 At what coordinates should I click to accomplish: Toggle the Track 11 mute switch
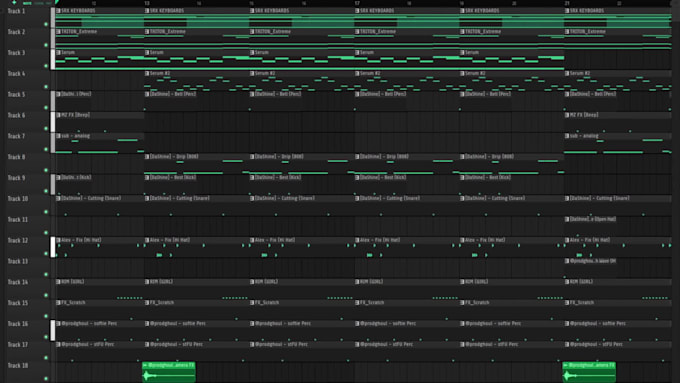coord(46,232)
